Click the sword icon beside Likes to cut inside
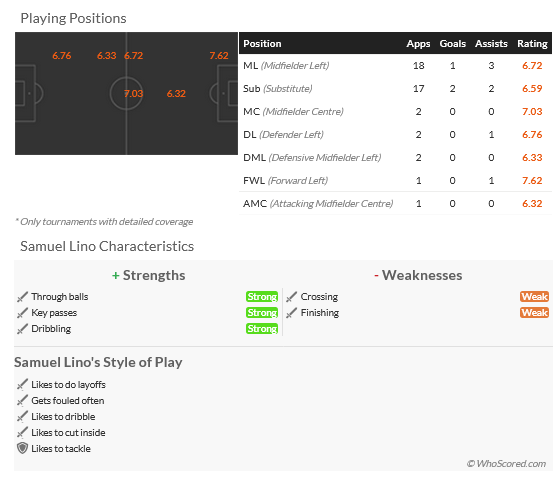The height and width of the screenshot is (477, 560). coord(22,433)
